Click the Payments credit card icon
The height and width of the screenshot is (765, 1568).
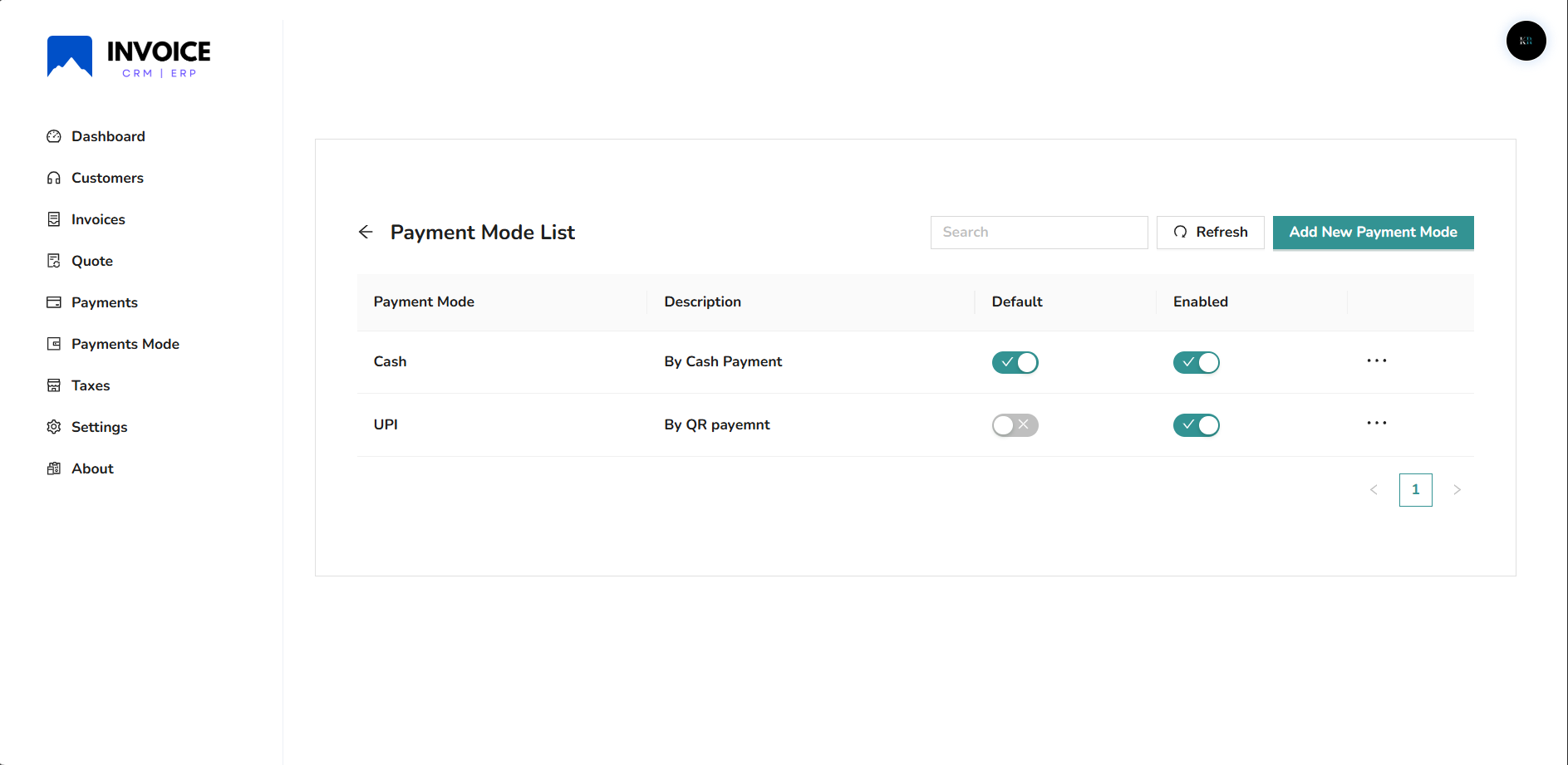tap(54, 302)
